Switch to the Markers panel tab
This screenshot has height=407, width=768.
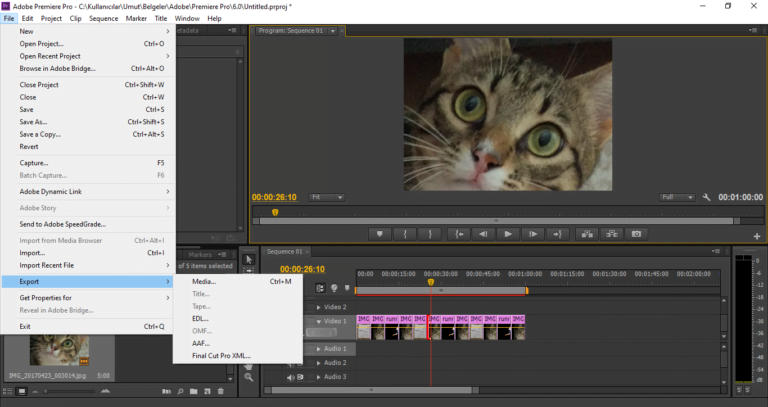point(200,255)
